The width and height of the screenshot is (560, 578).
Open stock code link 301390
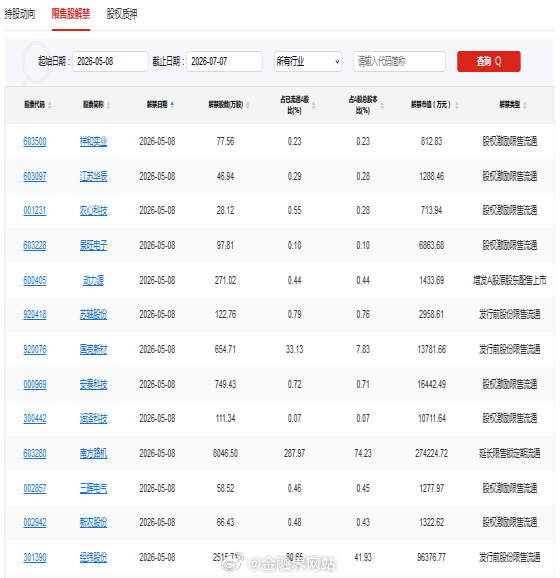(x=35, y=557)
